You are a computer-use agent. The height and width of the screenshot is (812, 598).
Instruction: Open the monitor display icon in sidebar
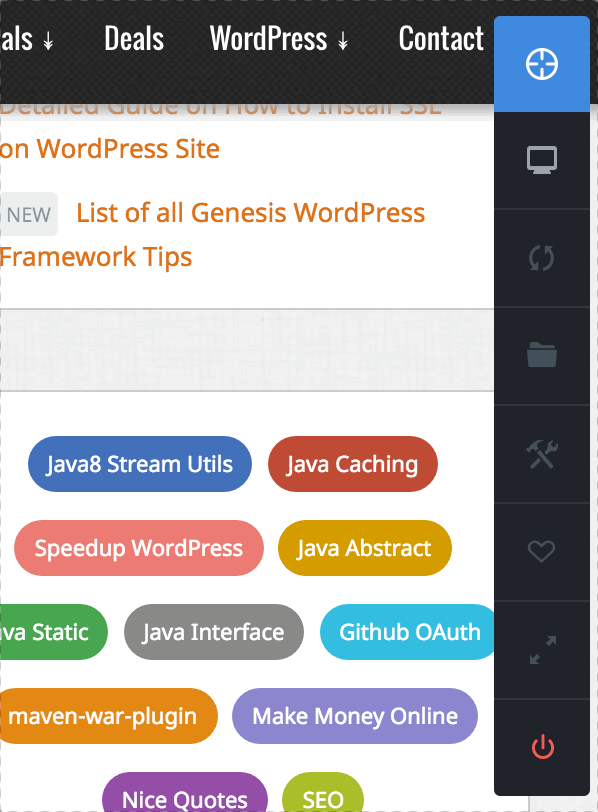click(x=542, y=160)
